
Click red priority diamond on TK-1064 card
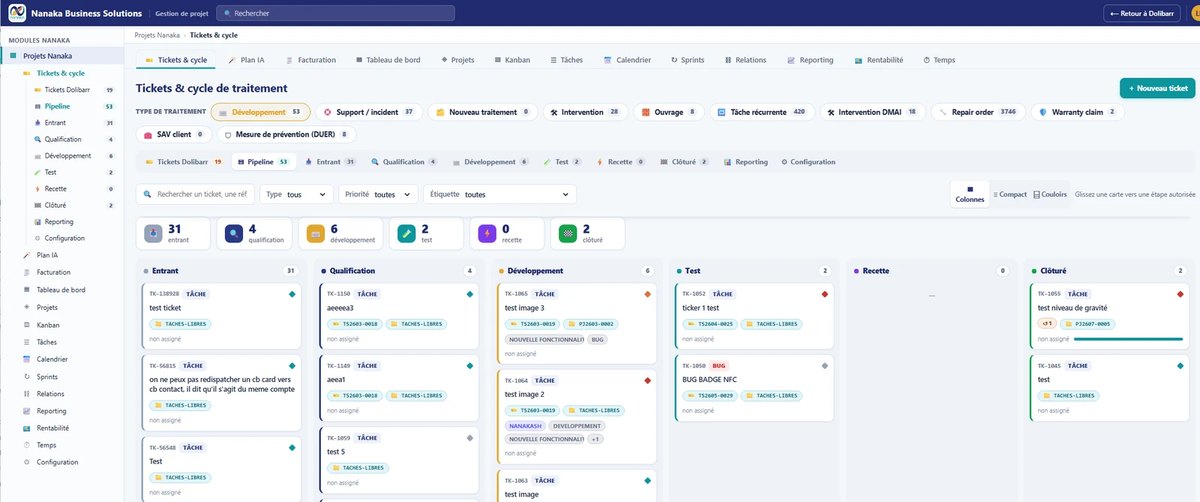point(648,380)
